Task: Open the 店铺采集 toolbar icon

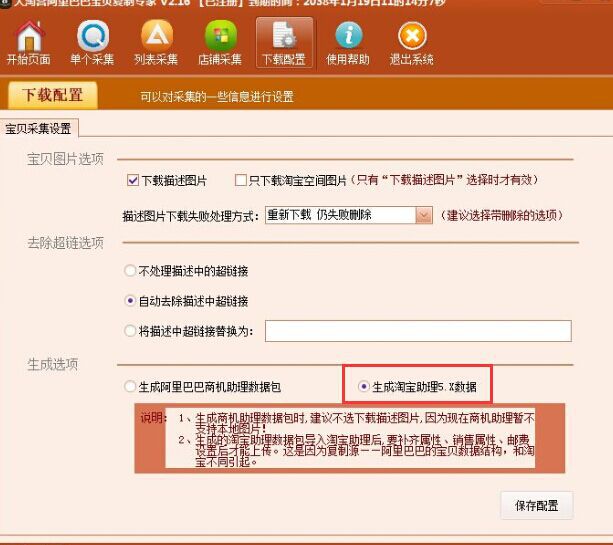Action: (220, 43)
